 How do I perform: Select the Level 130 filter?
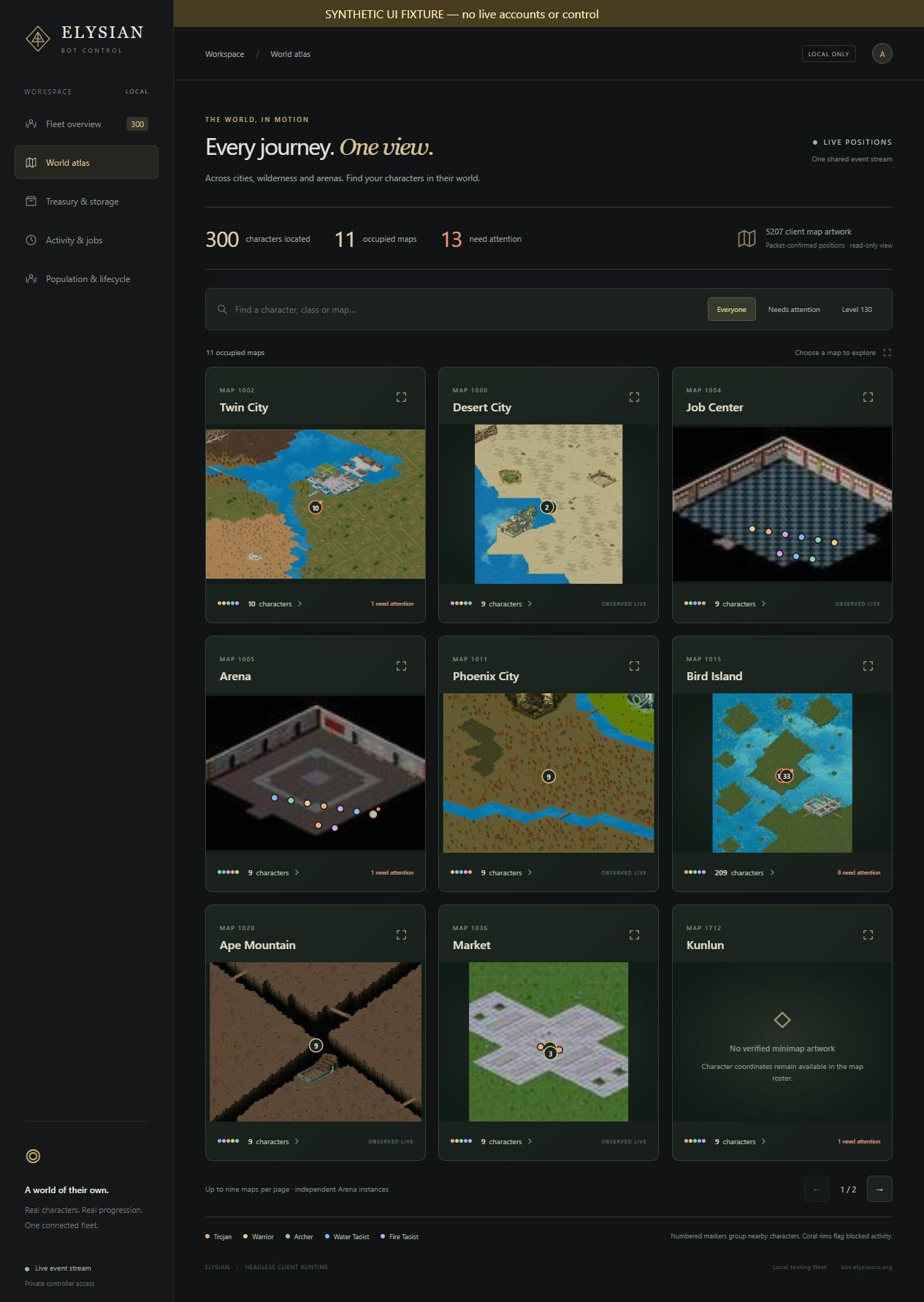point(857,309)
